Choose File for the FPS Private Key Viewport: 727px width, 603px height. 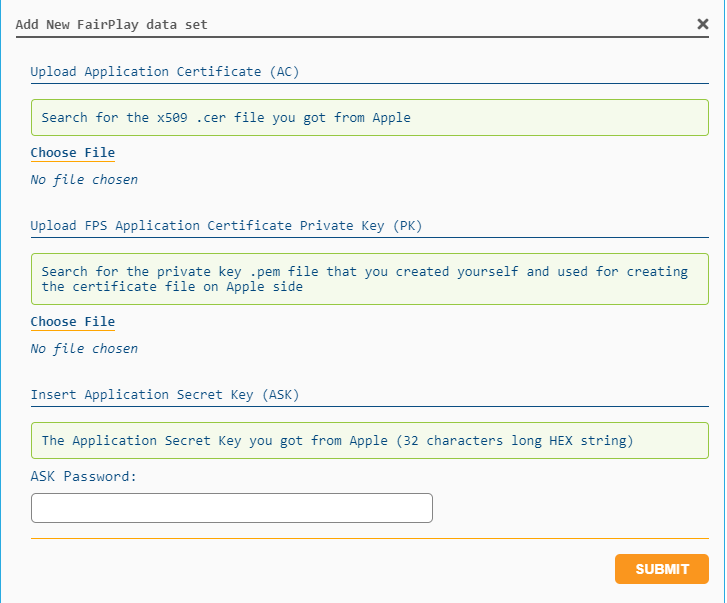click(x=72, y=322)
